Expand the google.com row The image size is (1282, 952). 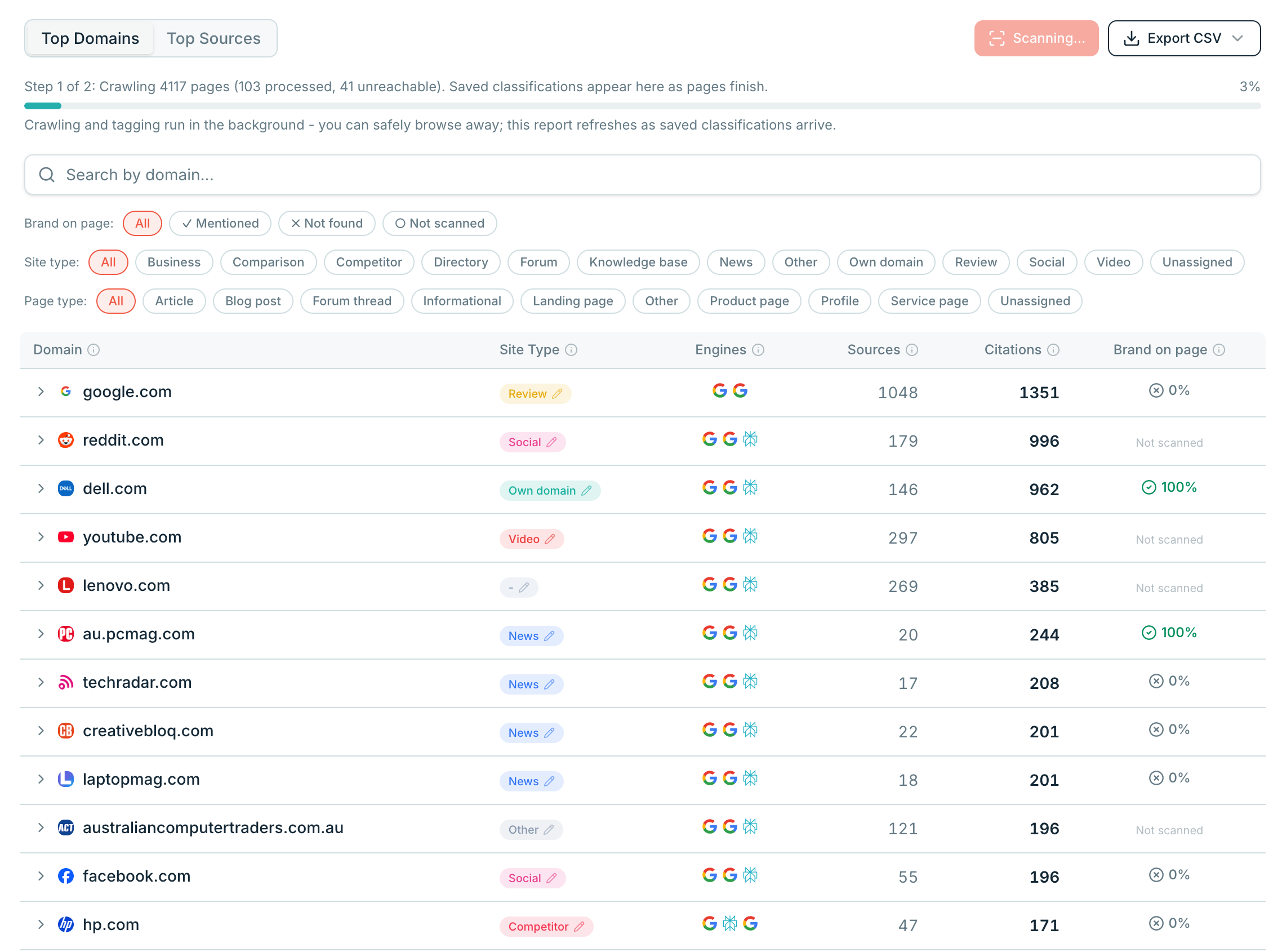(41, 392)
